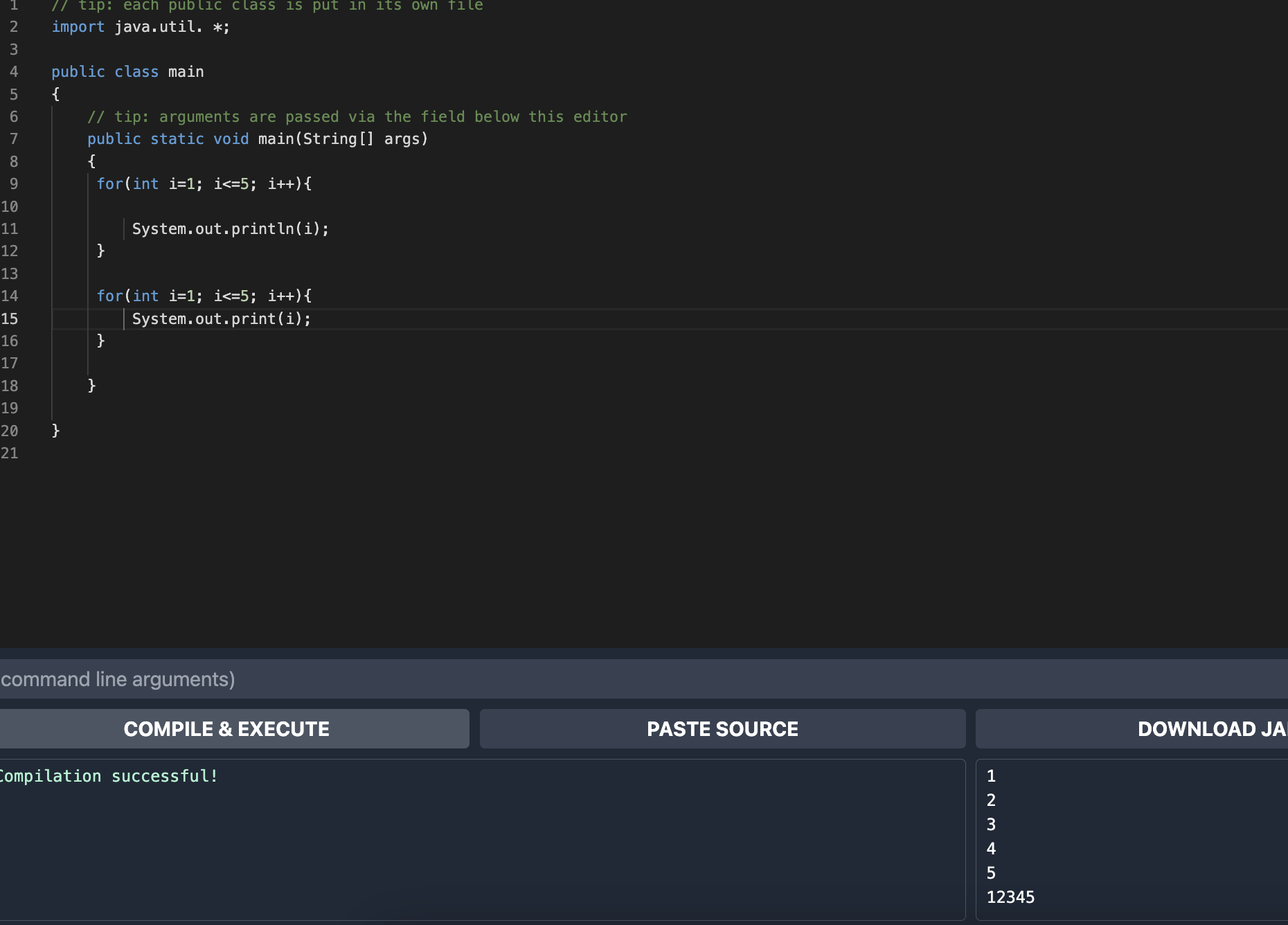
Task: Click the output line showing '3'
Action: [991, 825]
